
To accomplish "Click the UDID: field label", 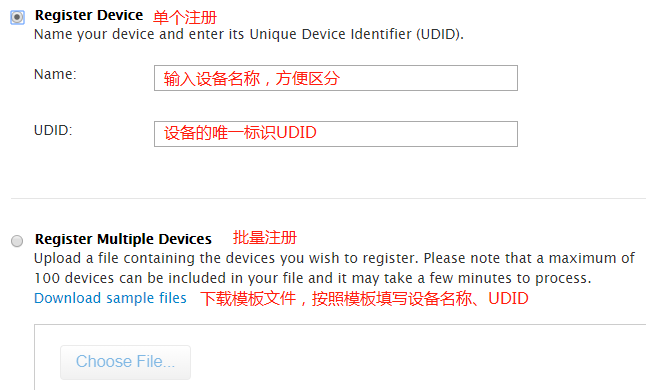I will [53, 130].
